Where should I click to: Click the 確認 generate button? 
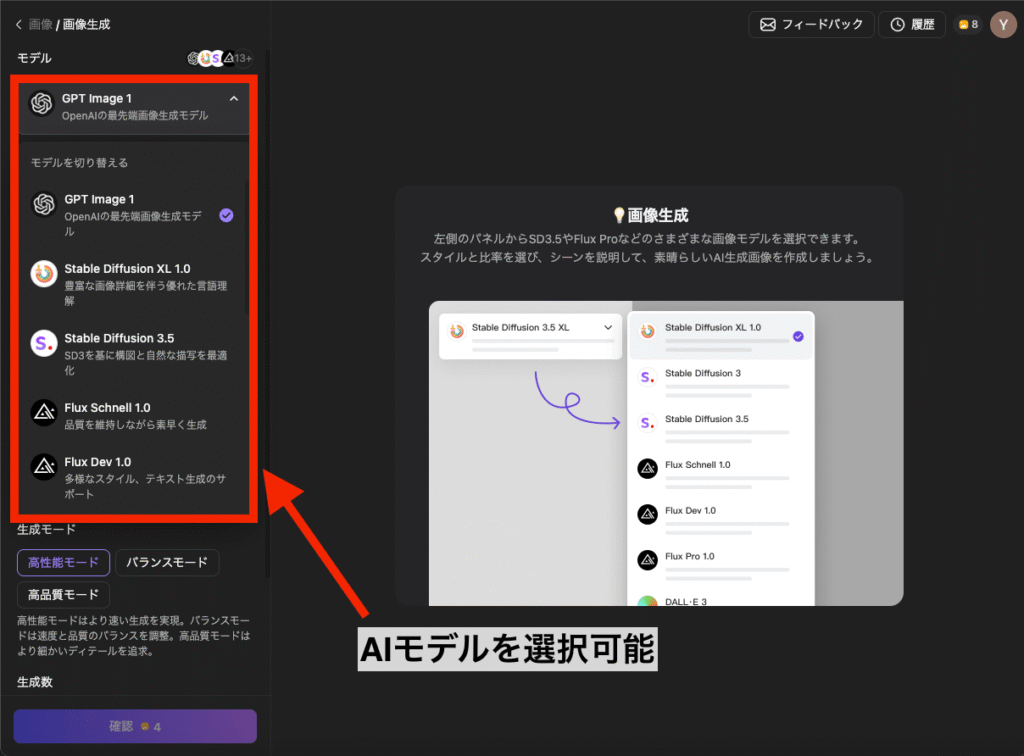(x=135, y=726)
